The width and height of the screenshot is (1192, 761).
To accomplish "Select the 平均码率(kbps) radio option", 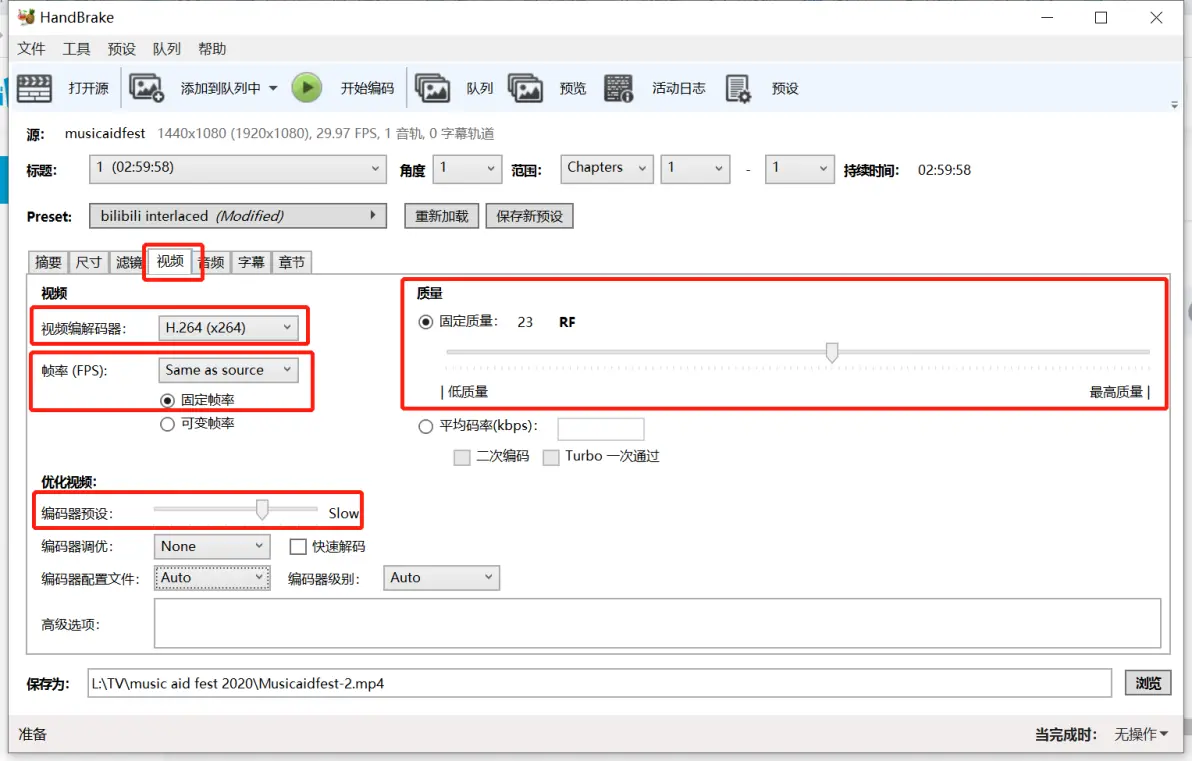I will [x=426, y=426].
